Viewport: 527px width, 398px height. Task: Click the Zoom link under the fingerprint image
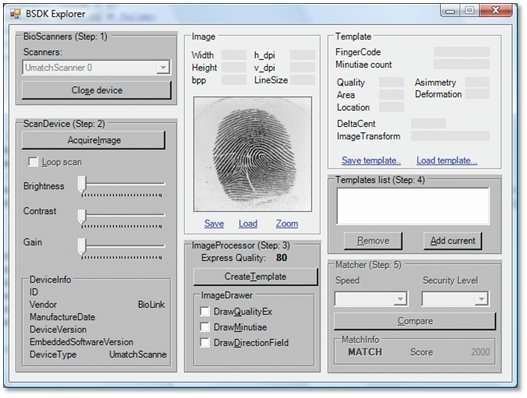[x=287, y=224]
